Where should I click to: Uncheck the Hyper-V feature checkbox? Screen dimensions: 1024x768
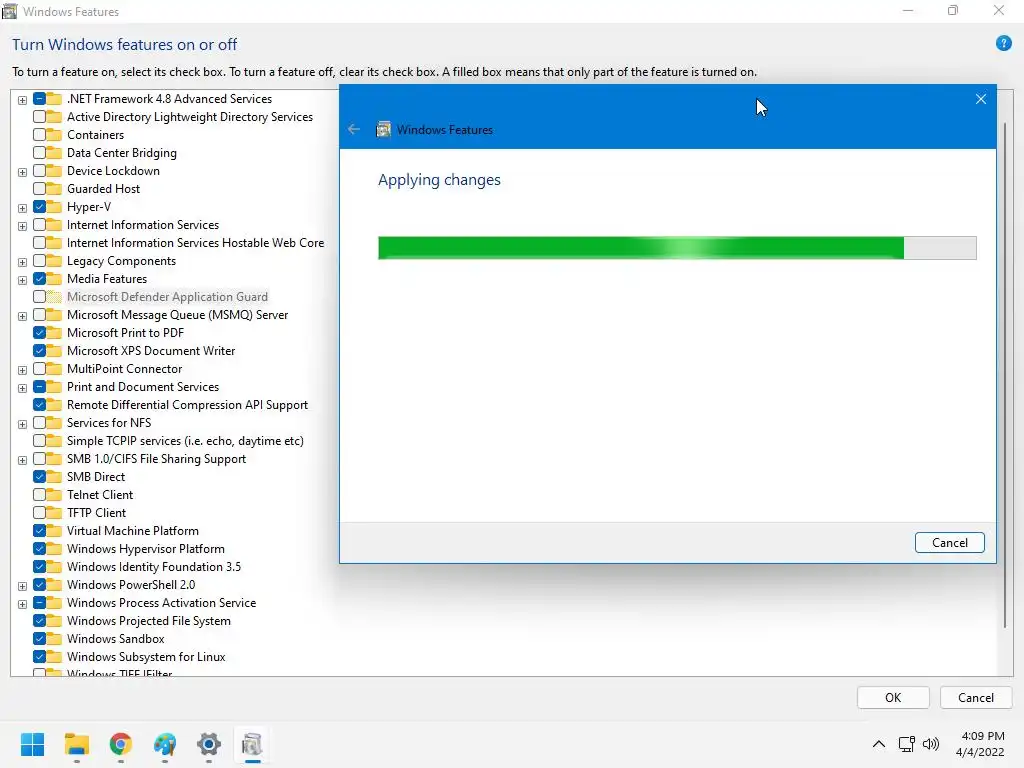click(39, 207)
